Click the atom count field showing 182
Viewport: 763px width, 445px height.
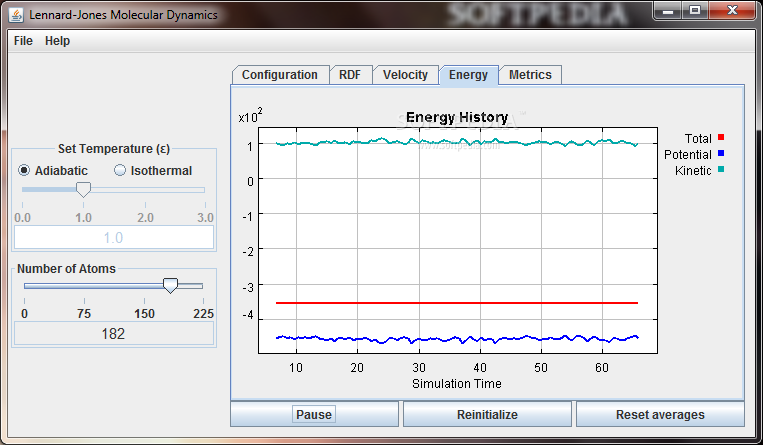[x=113, y=334]
